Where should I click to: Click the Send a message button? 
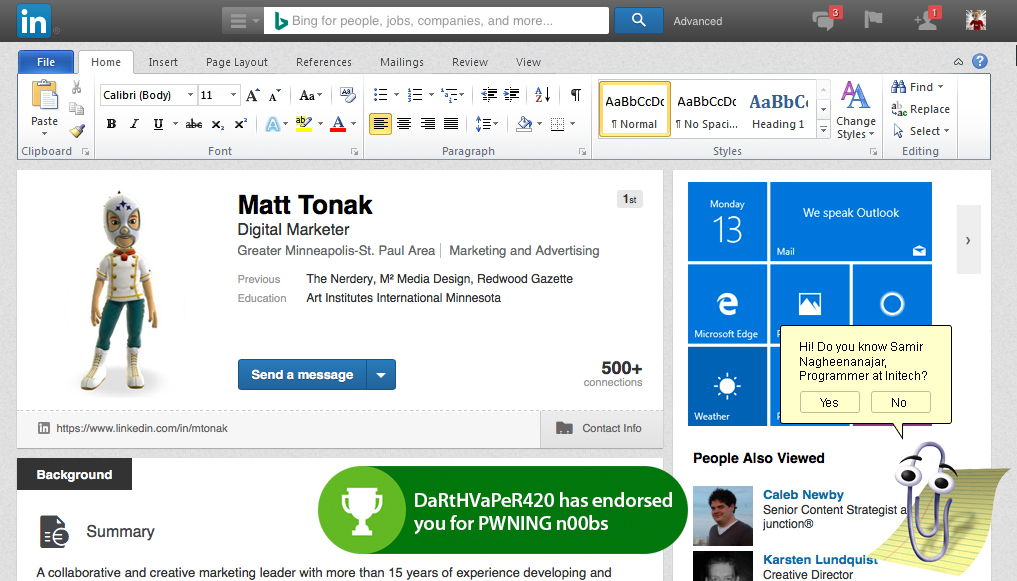(302, 375)
